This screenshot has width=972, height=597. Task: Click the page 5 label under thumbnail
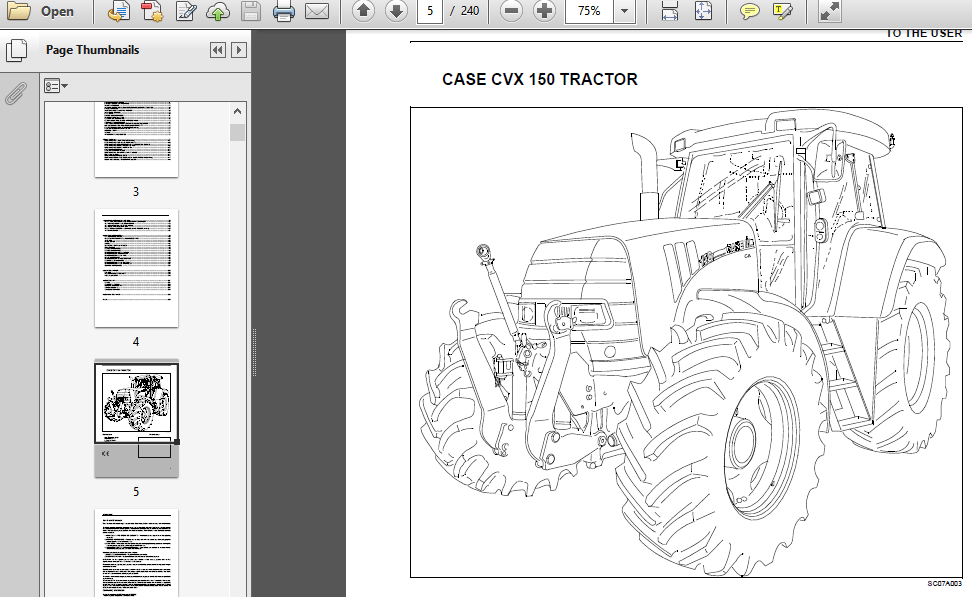pyautogui.click(x=136, y=492)
